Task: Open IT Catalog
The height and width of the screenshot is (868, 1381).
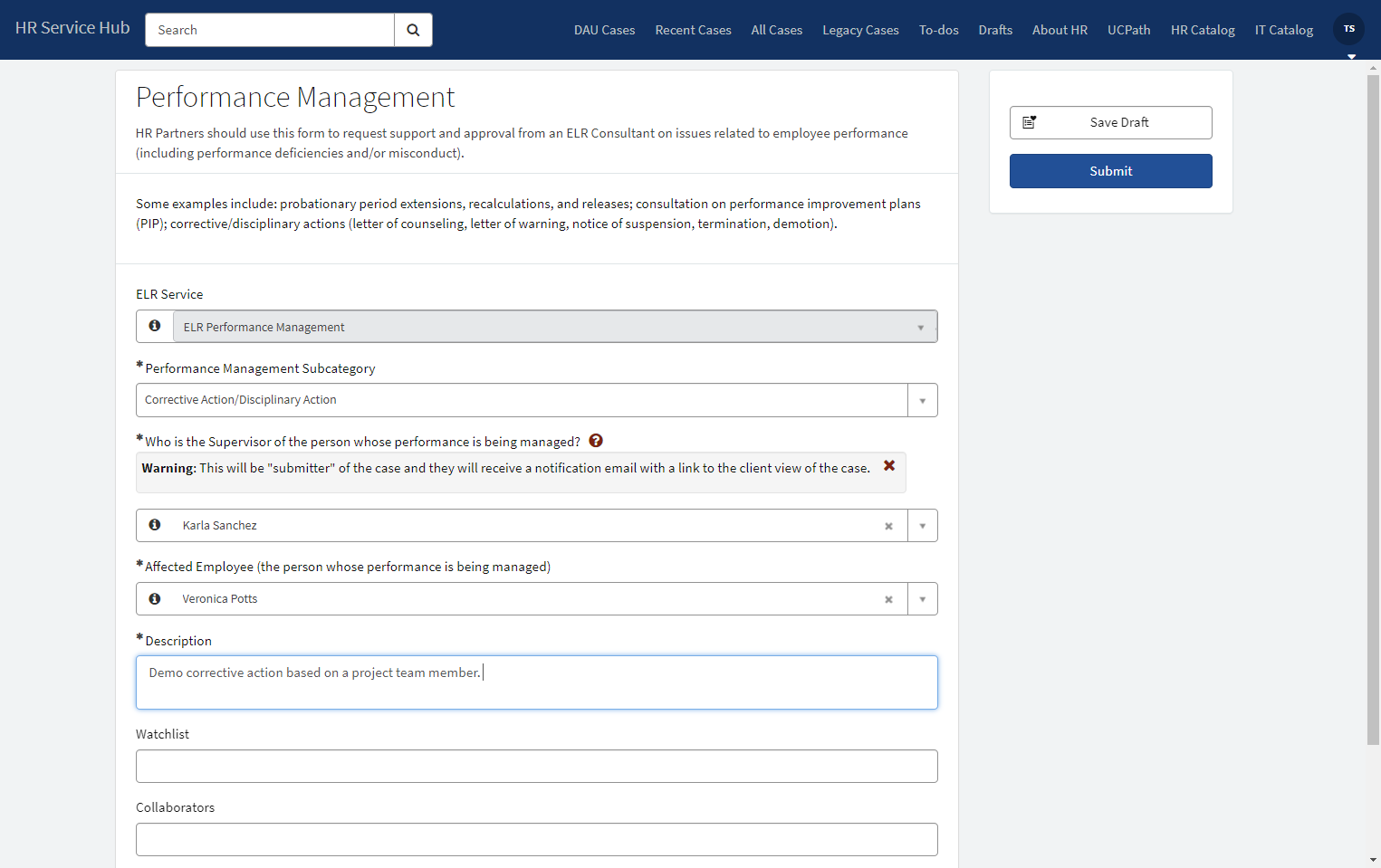Action: (x=1283, y=30)
